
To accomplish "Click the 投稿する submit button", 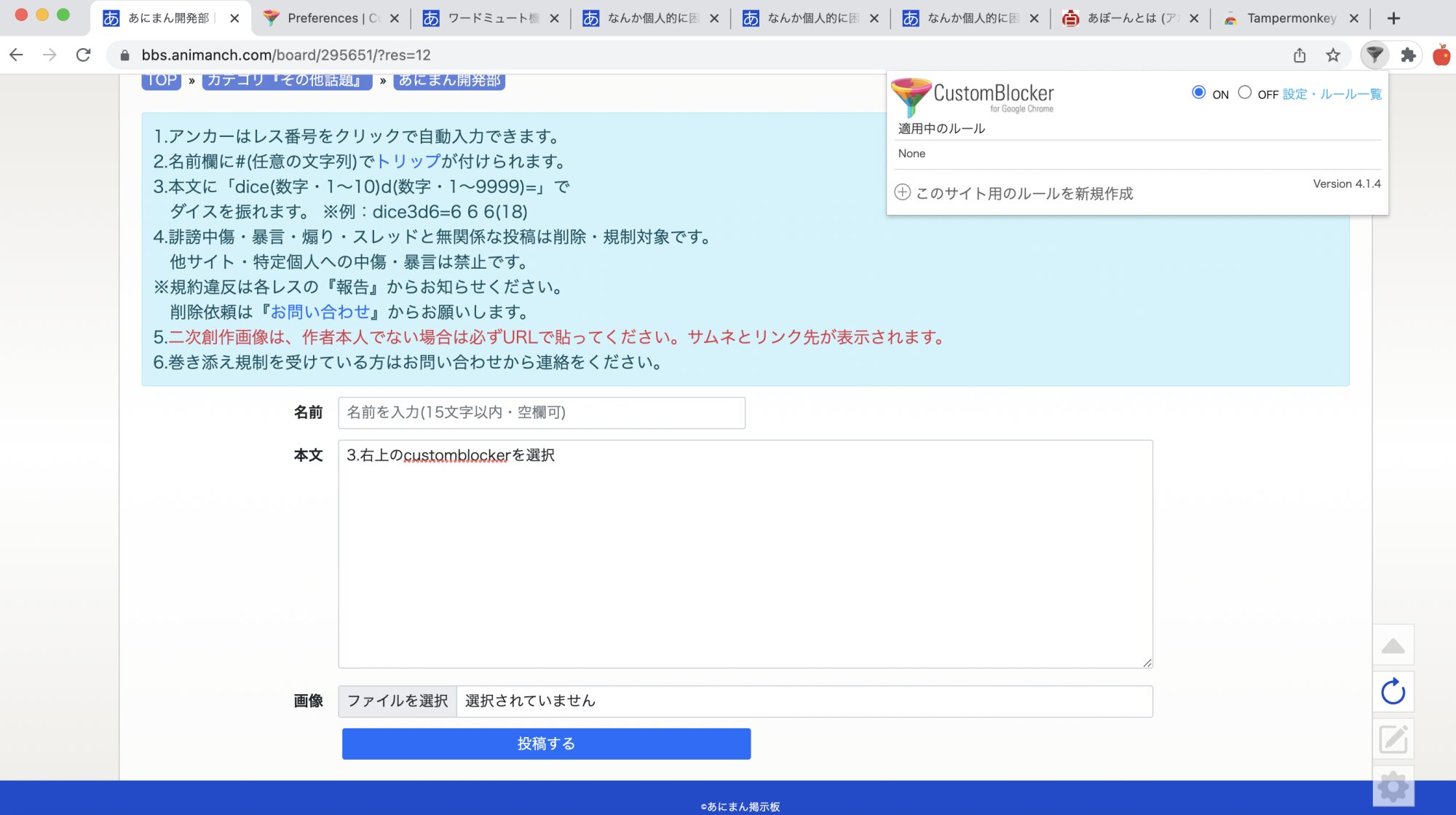I will tap(546, 744).
